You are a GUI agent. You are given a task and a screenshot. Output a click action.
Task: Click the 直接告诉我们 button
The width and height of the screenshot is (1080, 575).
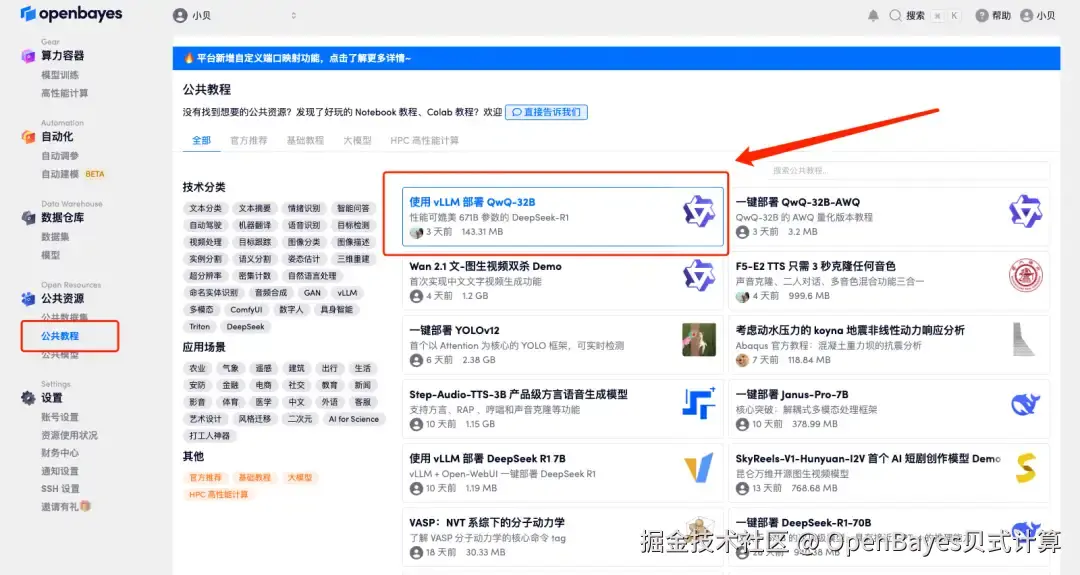[546, 112]
